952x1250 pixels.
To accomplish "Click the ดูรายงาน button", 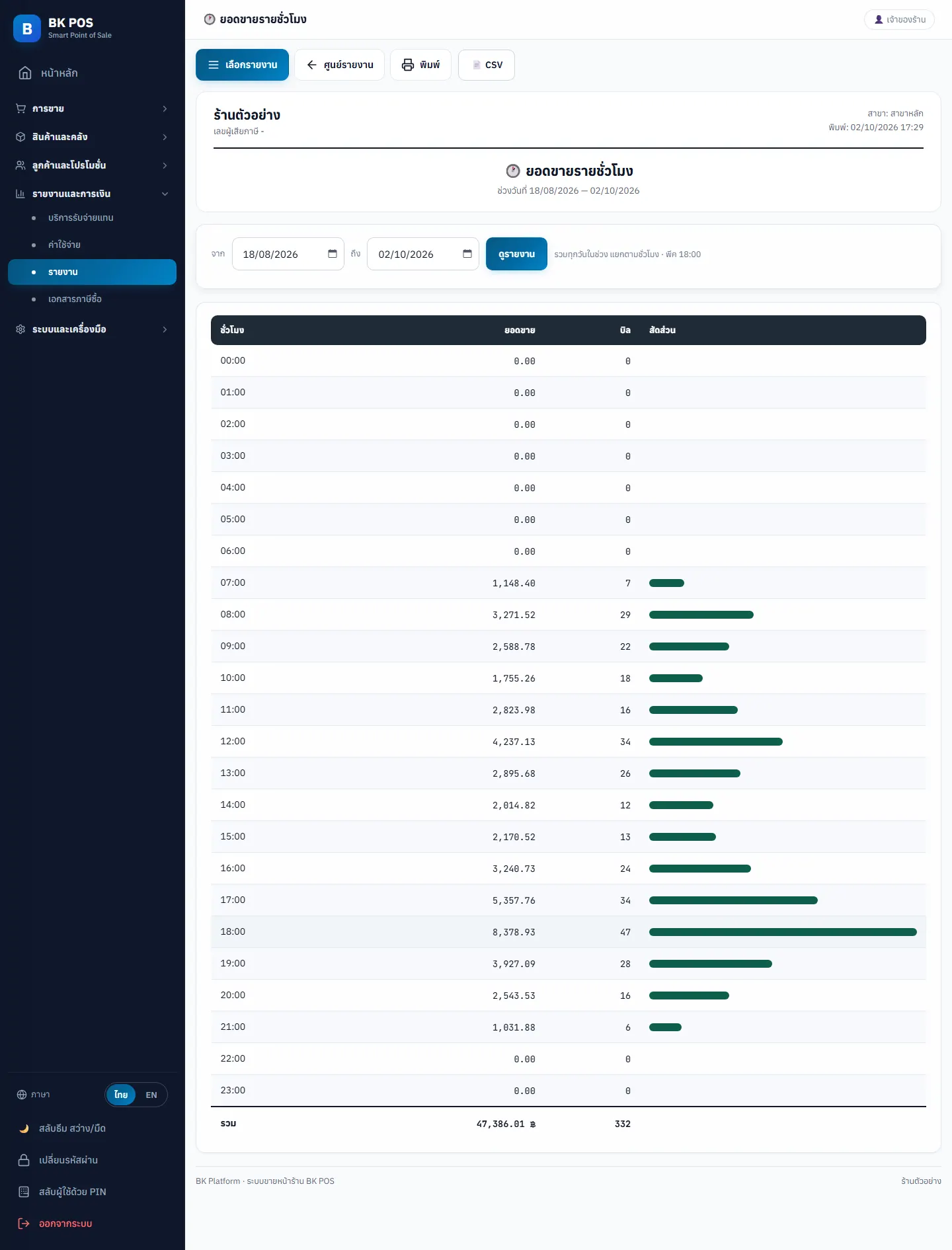I will [516, 254].
